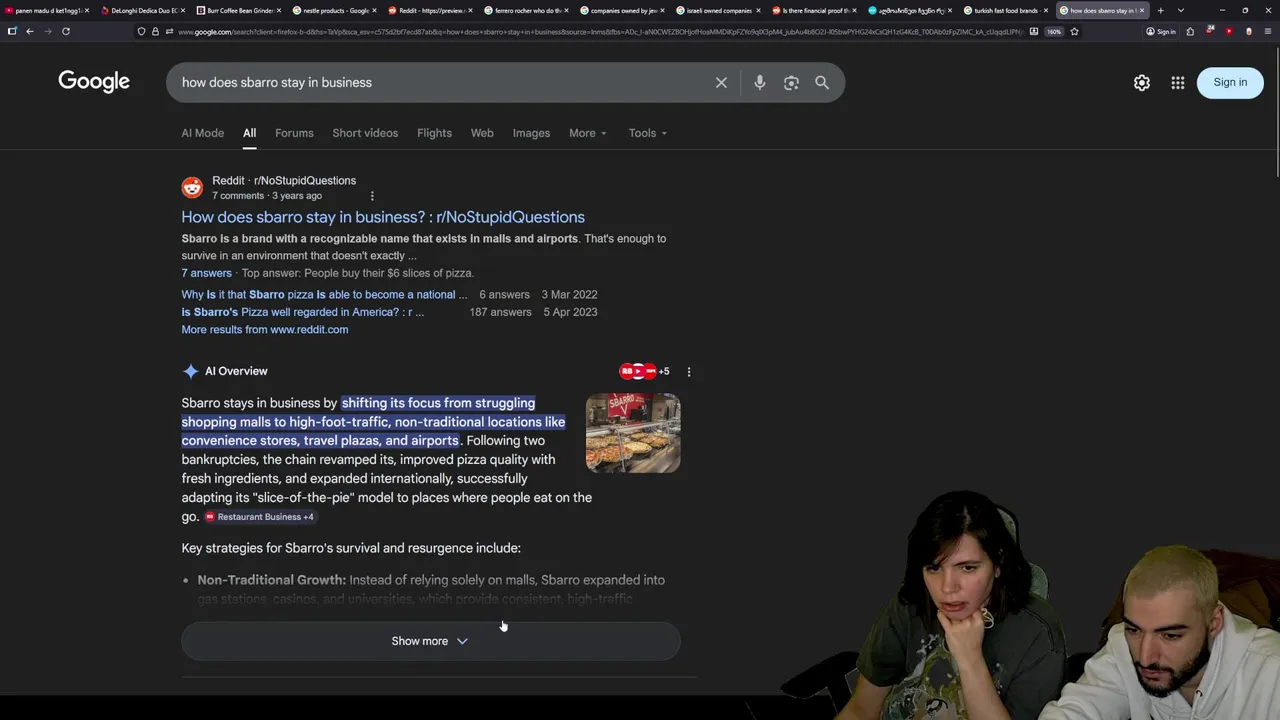
Task: Open a new browser tab with plus
Action: tap(1160, 10)
